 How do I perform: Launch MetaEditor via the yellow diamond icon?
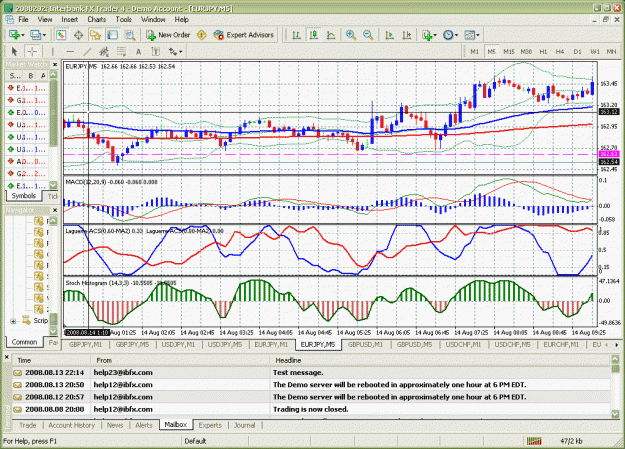(x=202, y=35)
